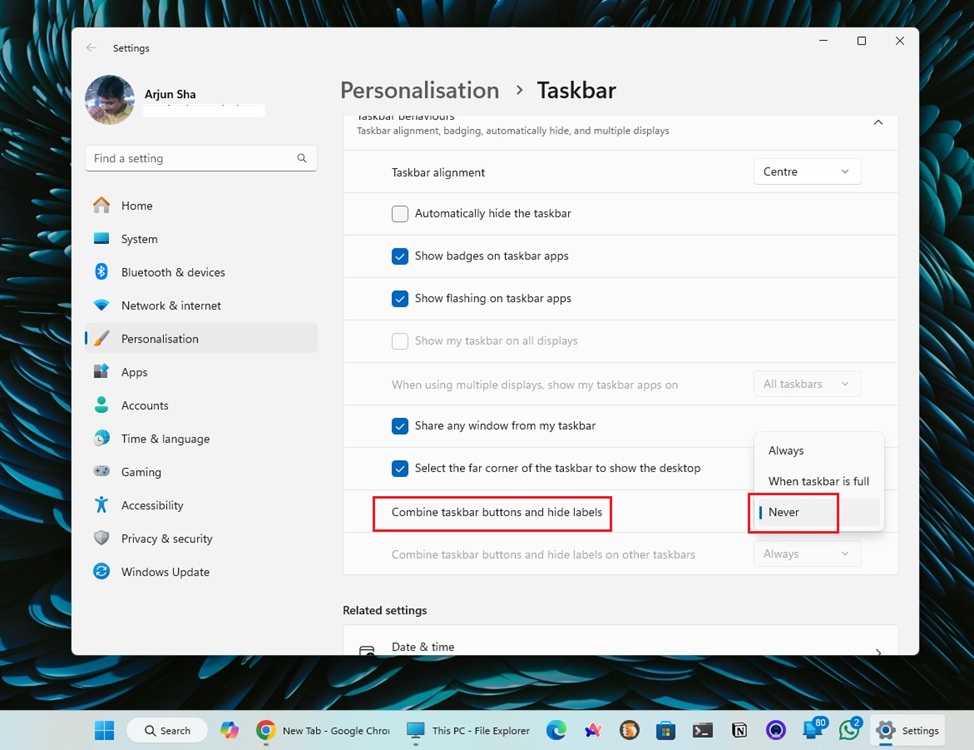974x750 pixels.
Task: Click the Privacy & security shield icon
Action: (101, 538)
